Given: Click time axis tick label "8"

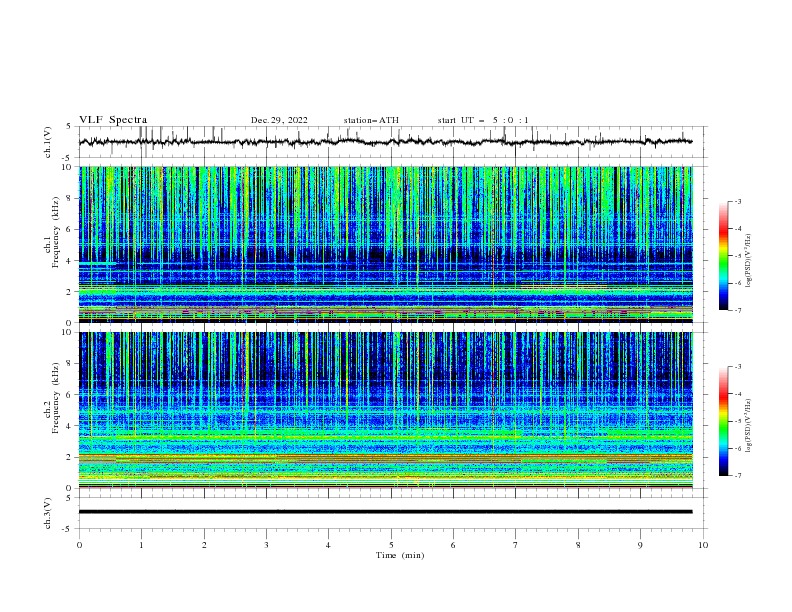Looking at the screenshot, I should click(578, 545).
